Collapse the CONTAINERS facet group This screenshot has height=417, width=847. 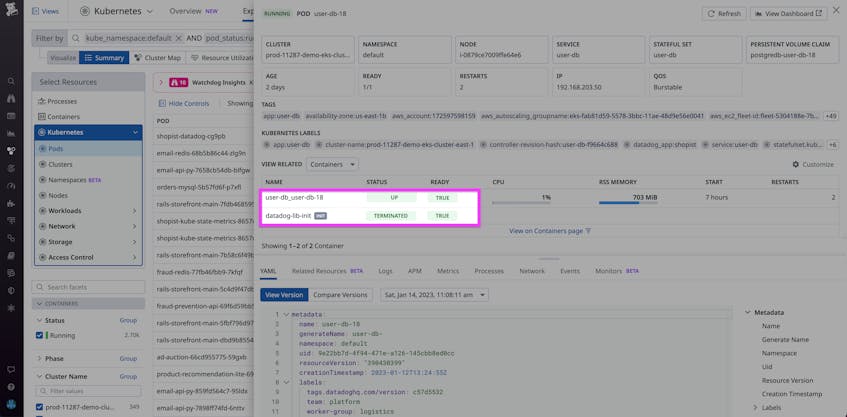[89, 304]
